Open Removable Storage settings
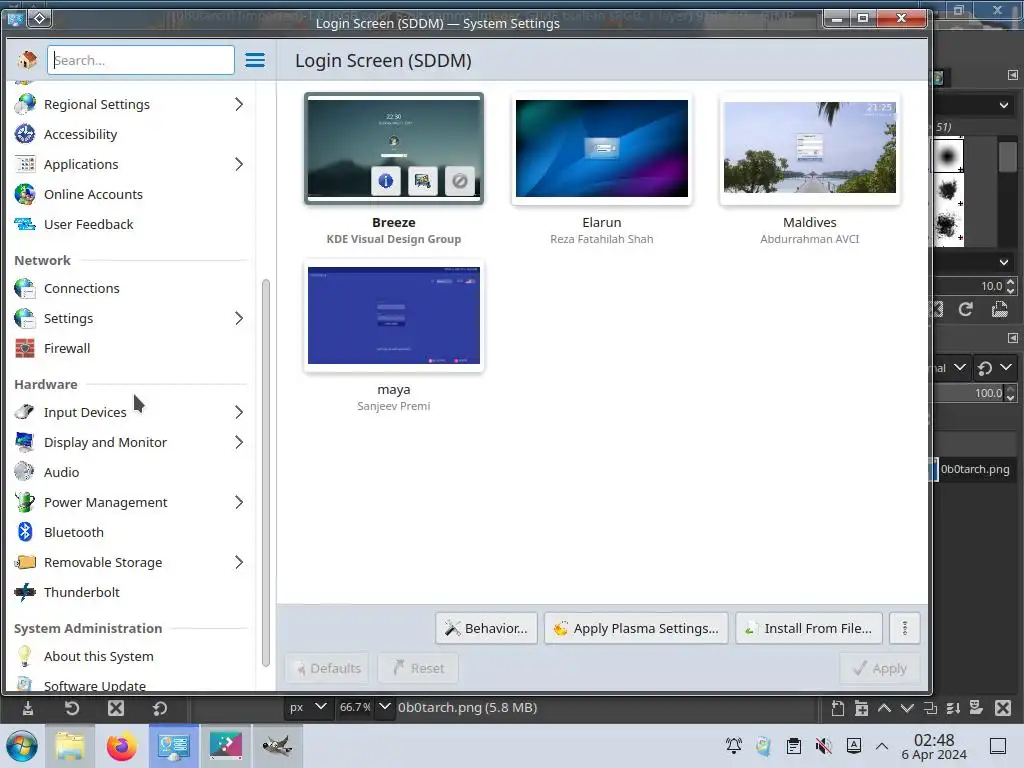The image size is (1024, 768). 103,563
